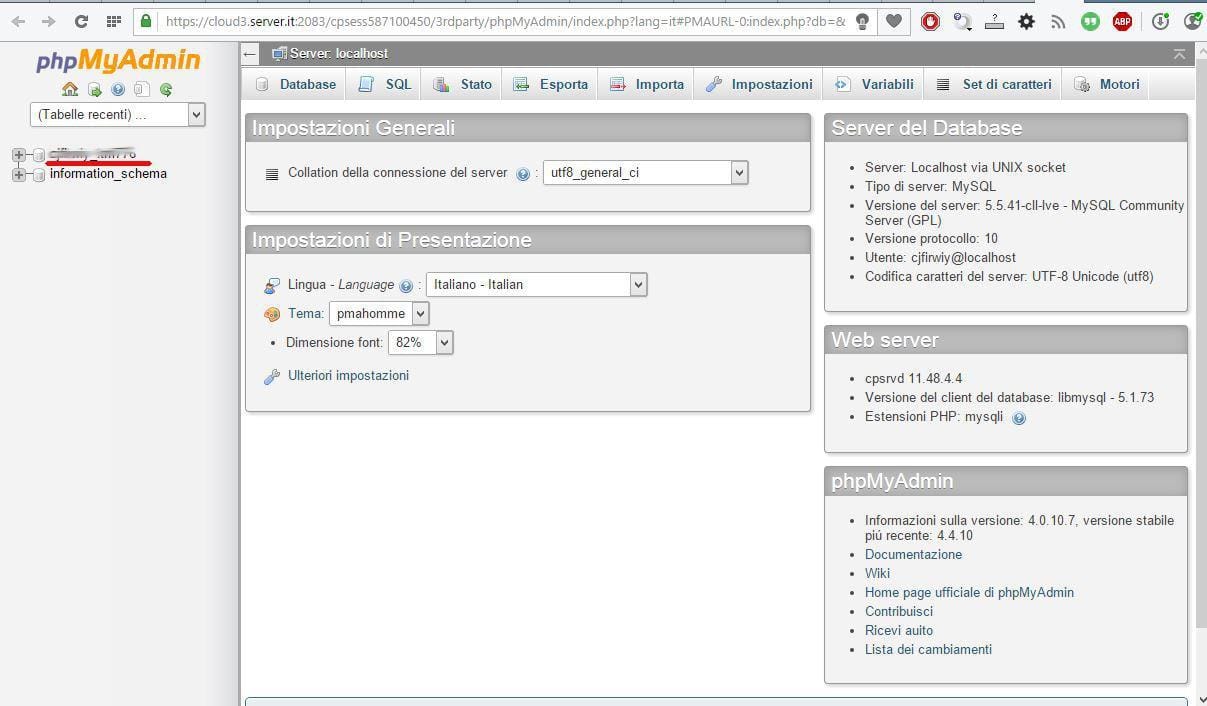Open the Importa tab
Viewport: 1207px width, 706px height.
646,85
